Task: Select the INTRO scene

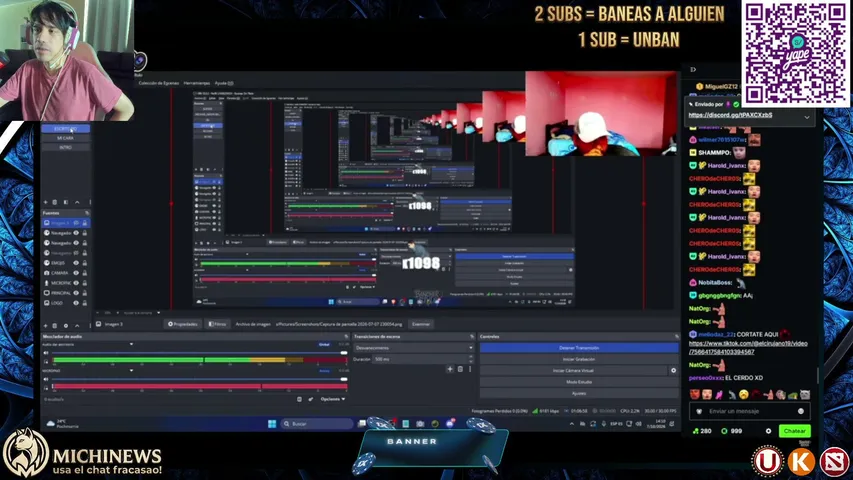Action: coord(65,147)
